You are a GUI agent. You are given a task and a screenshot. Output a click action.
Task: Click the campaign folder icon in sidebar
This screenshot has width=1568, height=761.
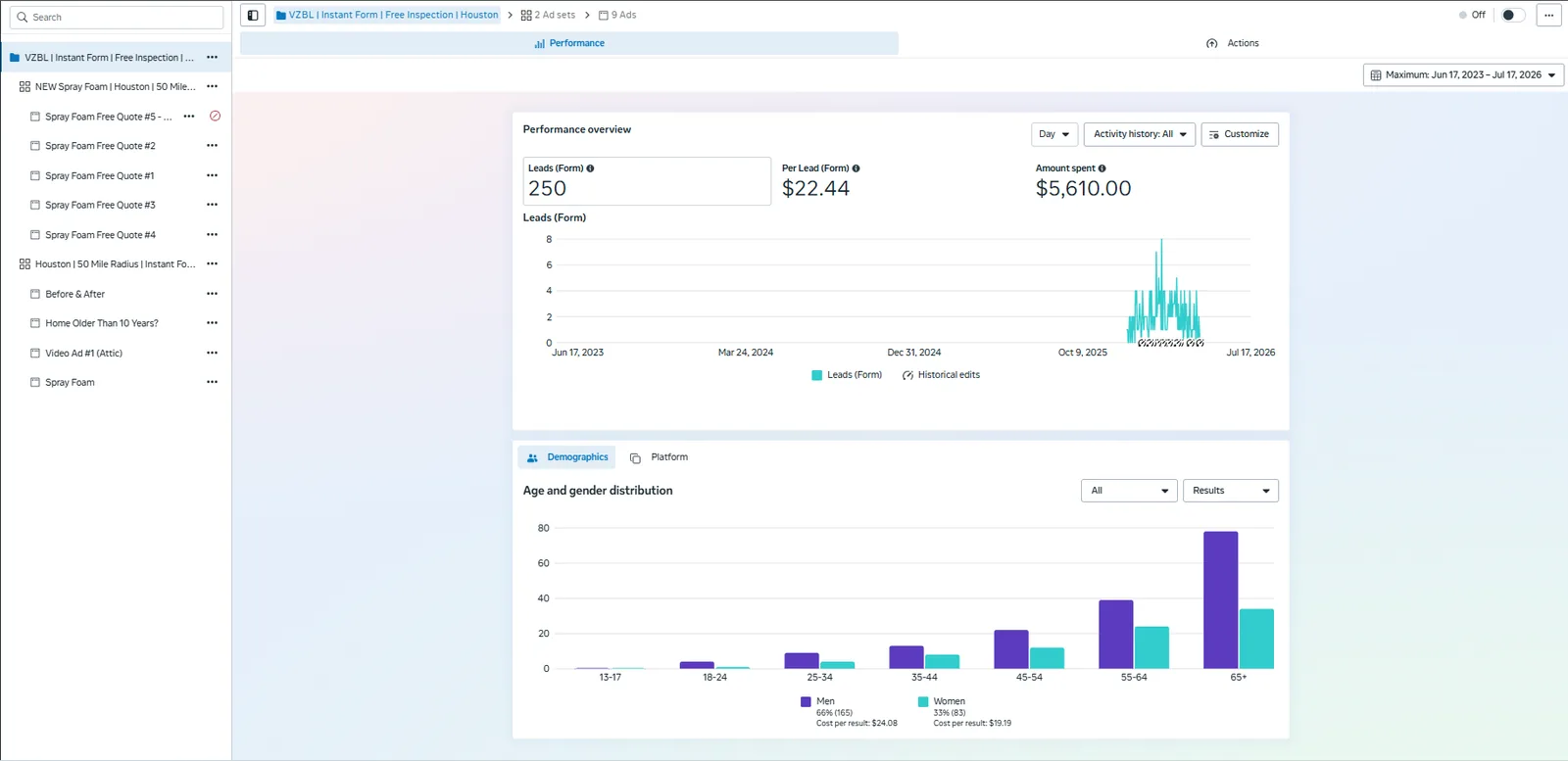14,58
